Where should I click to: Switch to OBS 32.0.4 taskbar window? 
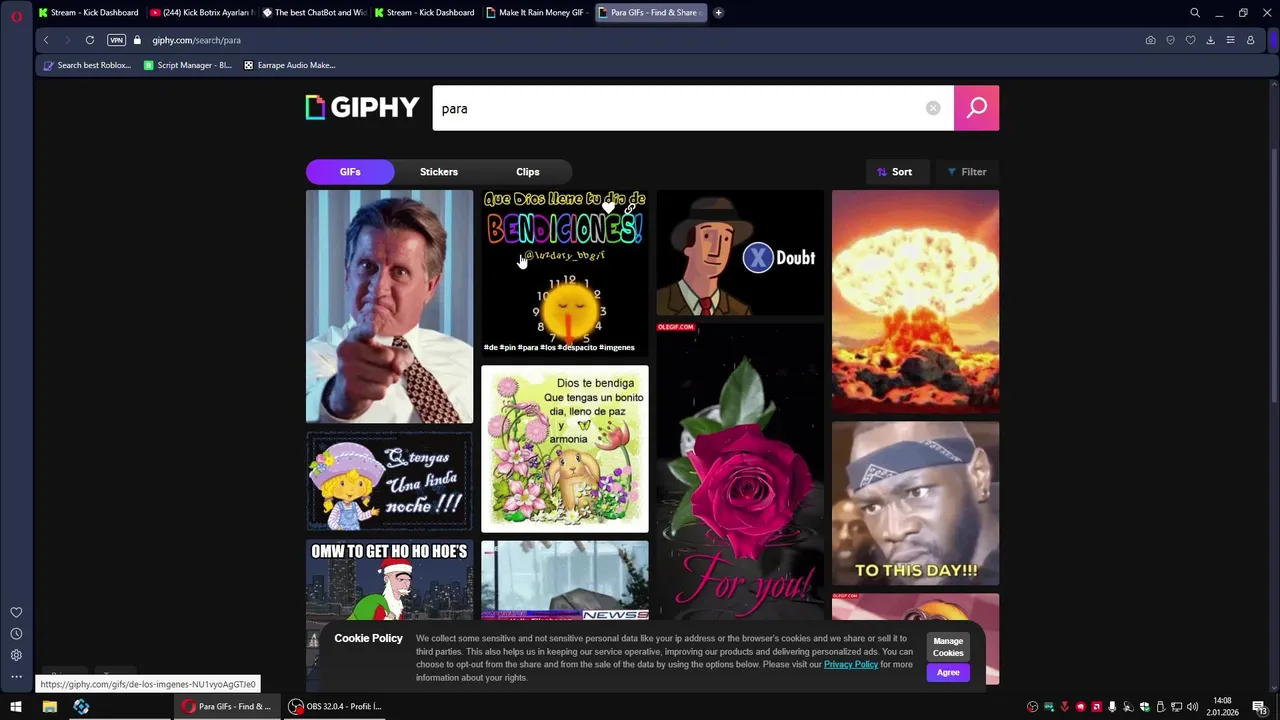pyautogui.click(x=335, y=707)
